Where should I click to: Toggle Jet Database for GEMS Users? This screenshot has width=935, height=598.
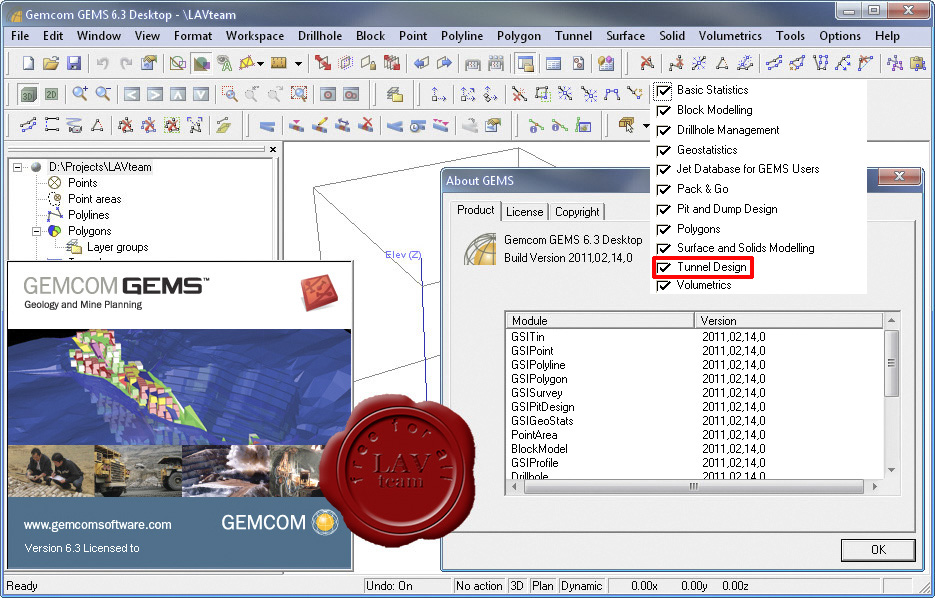[663, 170]
